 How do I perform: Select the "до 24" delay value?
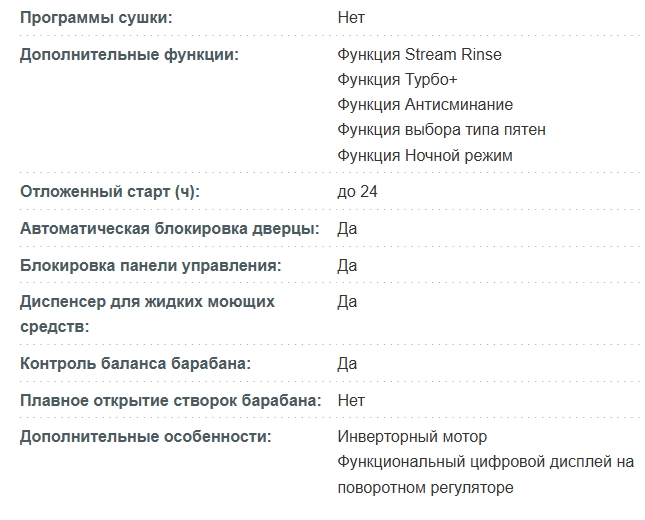point(357,191)
